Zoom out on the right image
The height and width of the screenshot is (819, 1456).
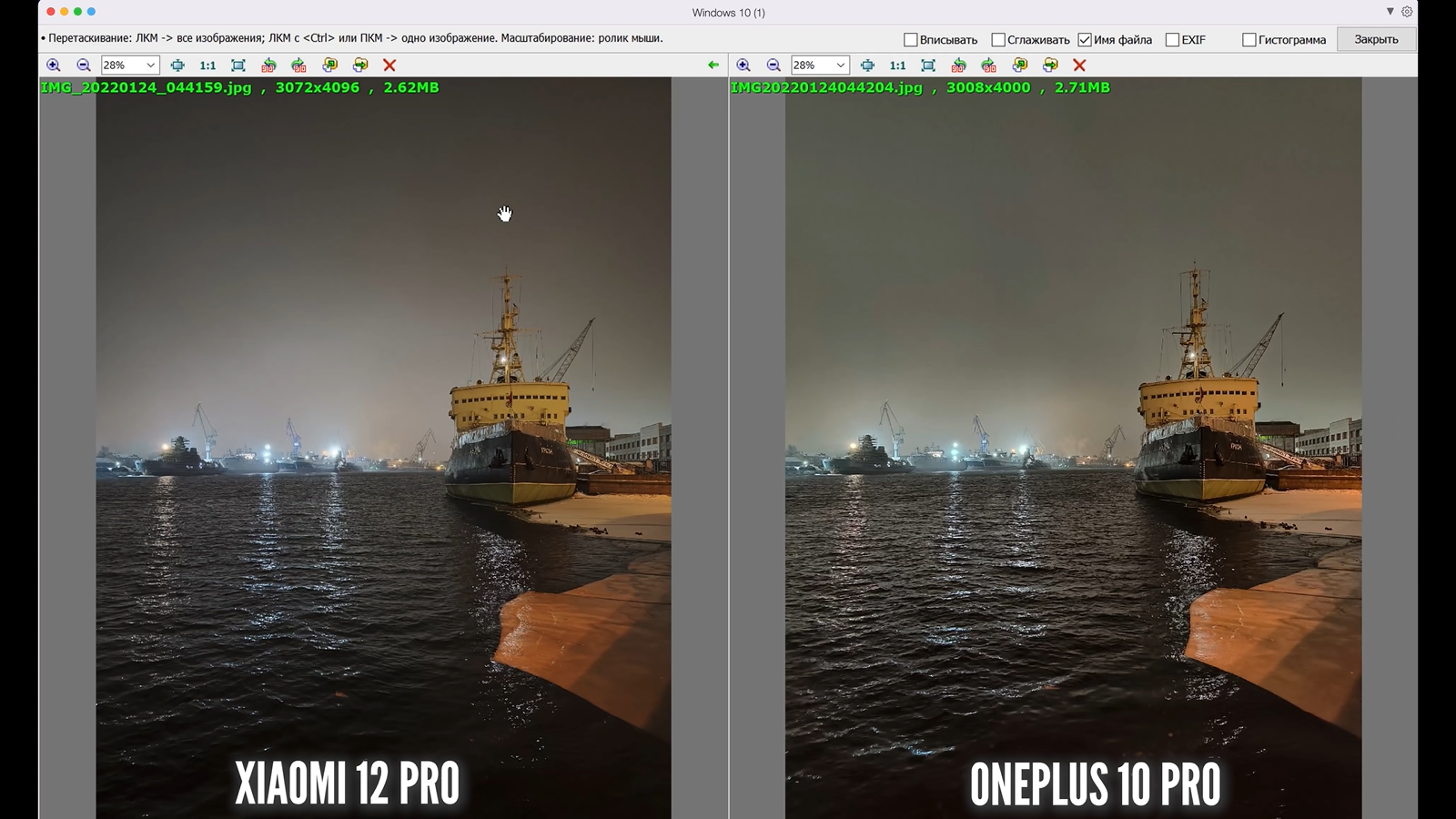click(773, 66)
